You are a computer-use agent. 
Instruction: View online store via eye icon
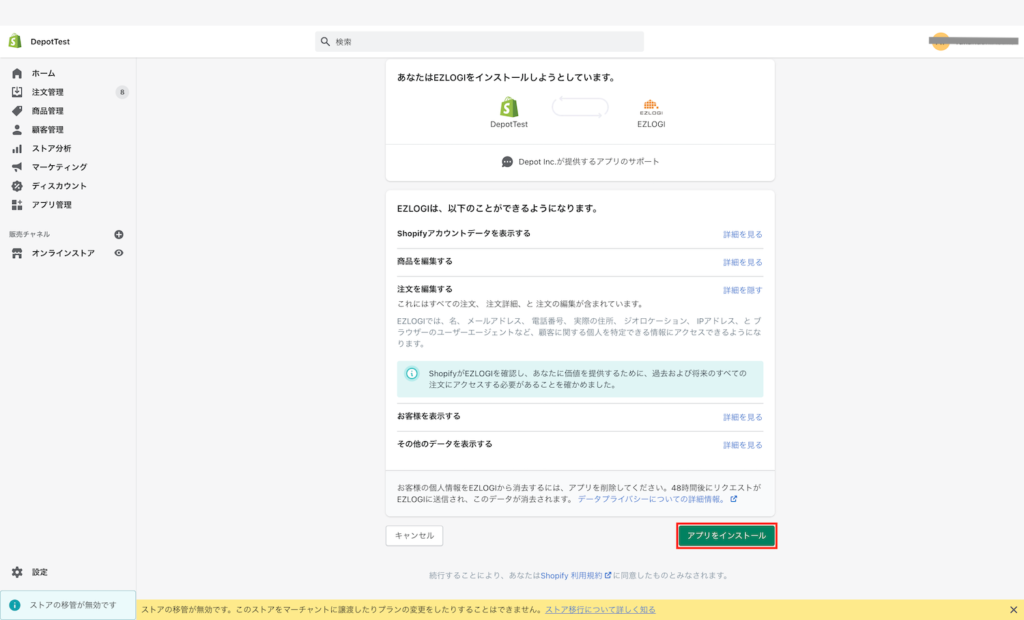pyautogui.click(x=119, y=253)
